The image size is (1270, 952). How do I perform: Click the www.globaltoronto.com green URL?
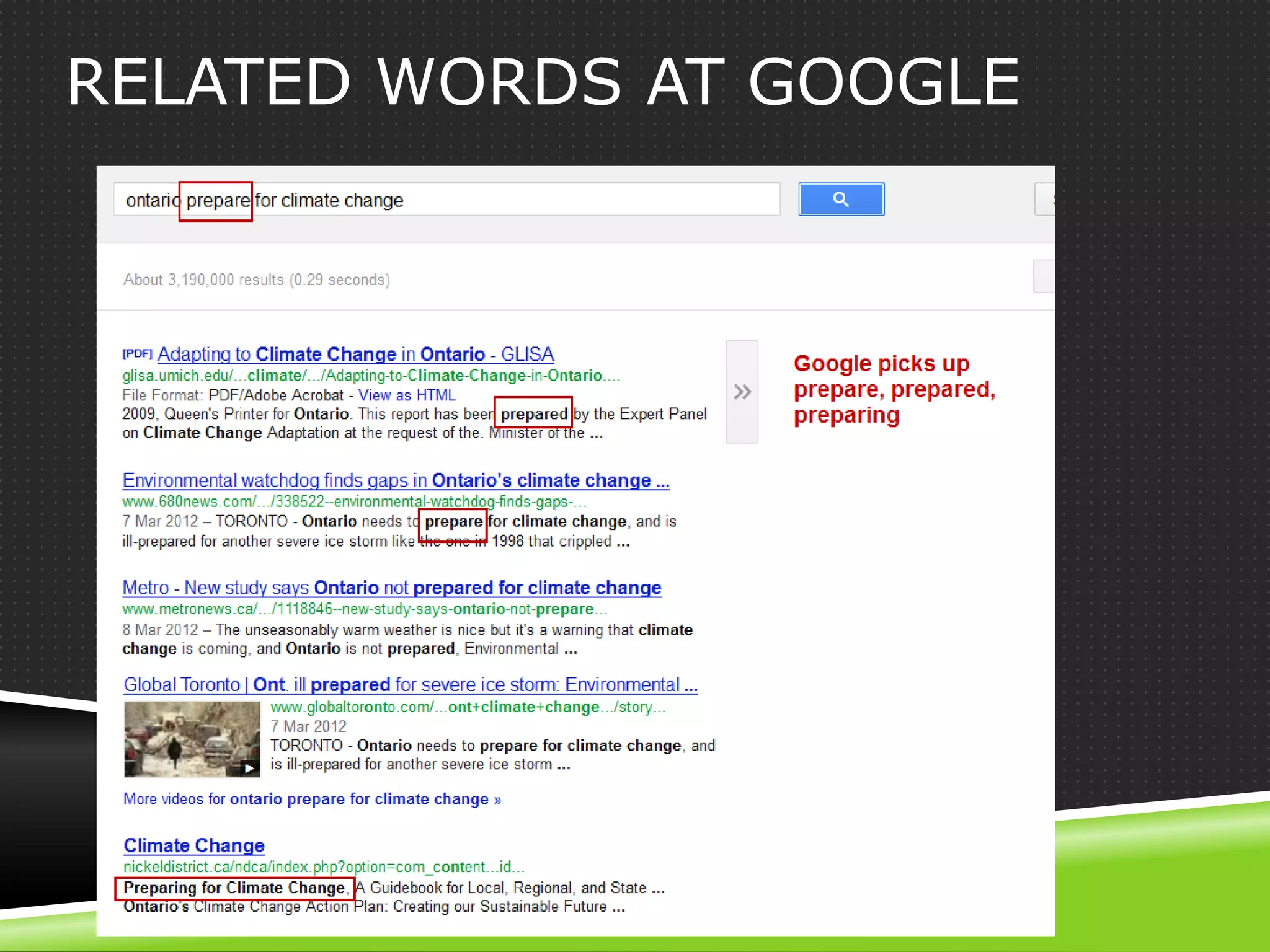click(468, 707)
